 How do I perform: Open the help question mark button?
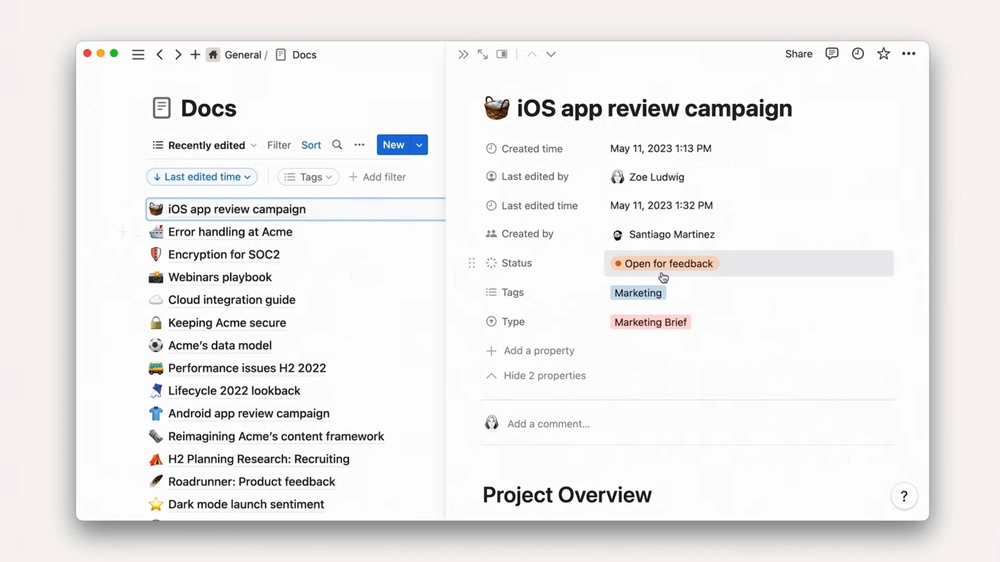pos(904,496)
